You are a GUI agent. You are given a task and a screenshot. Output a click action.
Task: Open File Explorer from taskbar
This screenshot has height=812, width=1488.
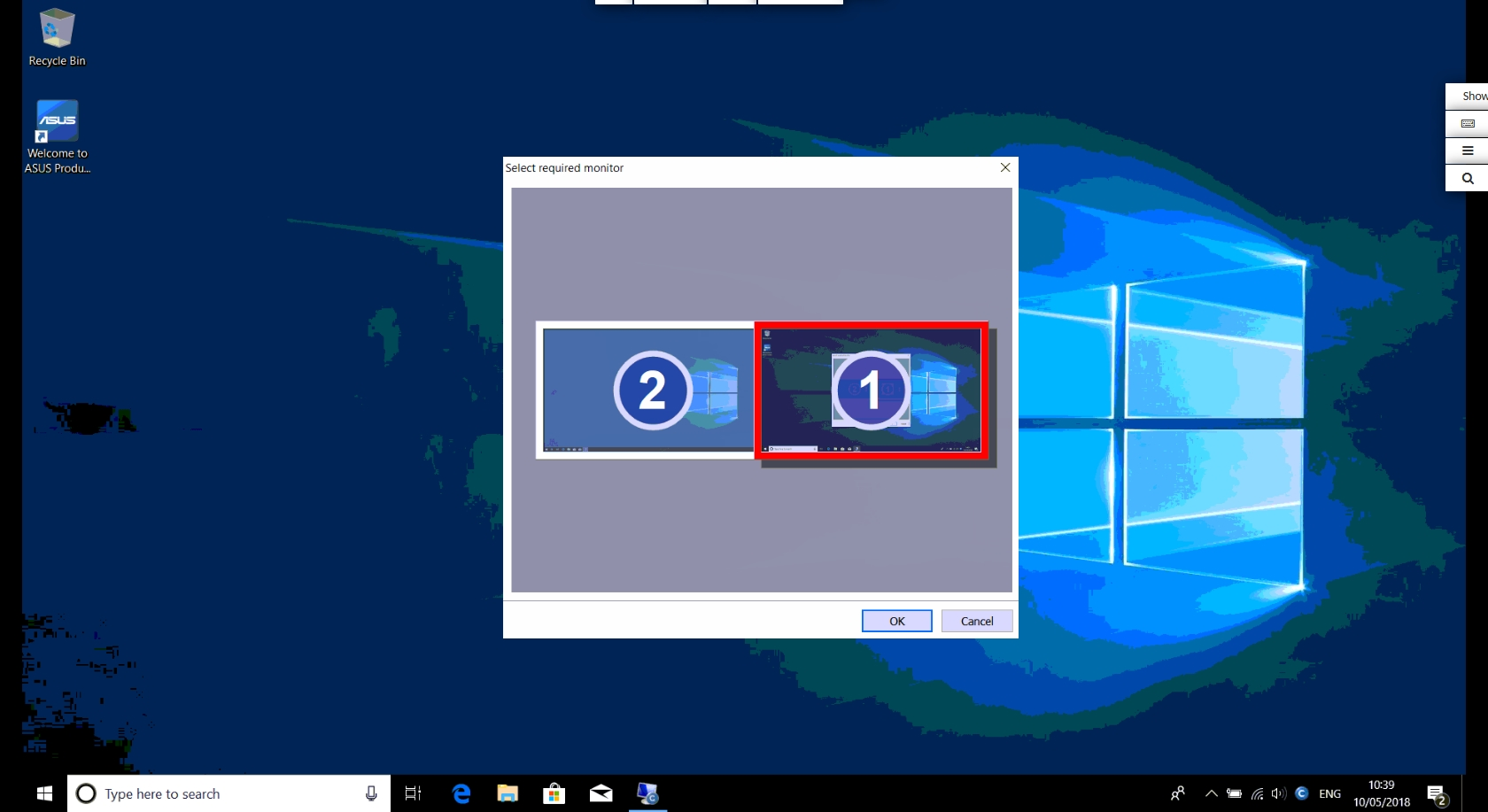[x=508, y=793]
